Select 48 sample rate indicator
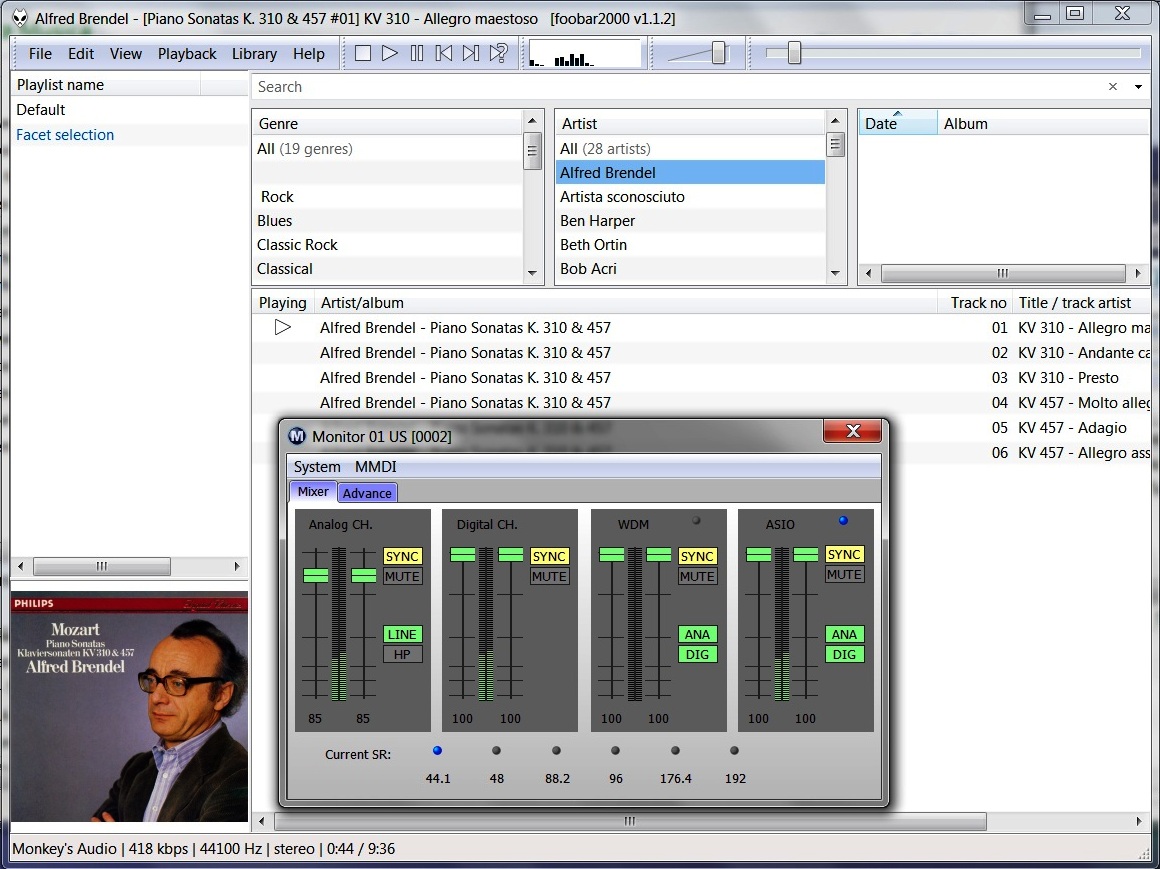1160x869 pixels. pos(496,751)
